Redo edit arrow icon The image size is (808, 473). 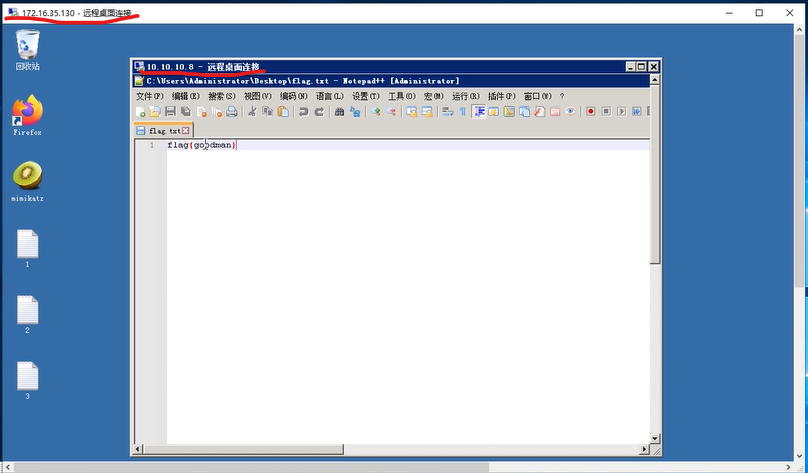tap(319, 111)
